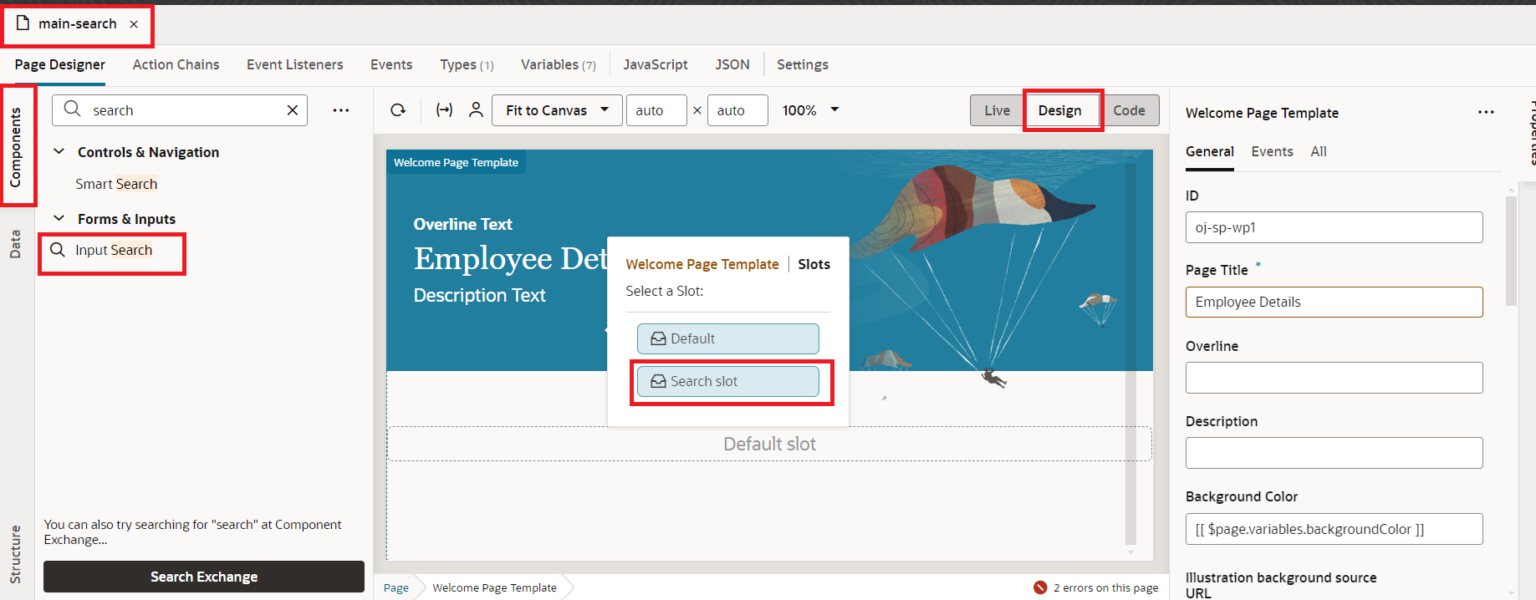
Task: Select the General properties tab
Action: click(x=1209, y=152)
